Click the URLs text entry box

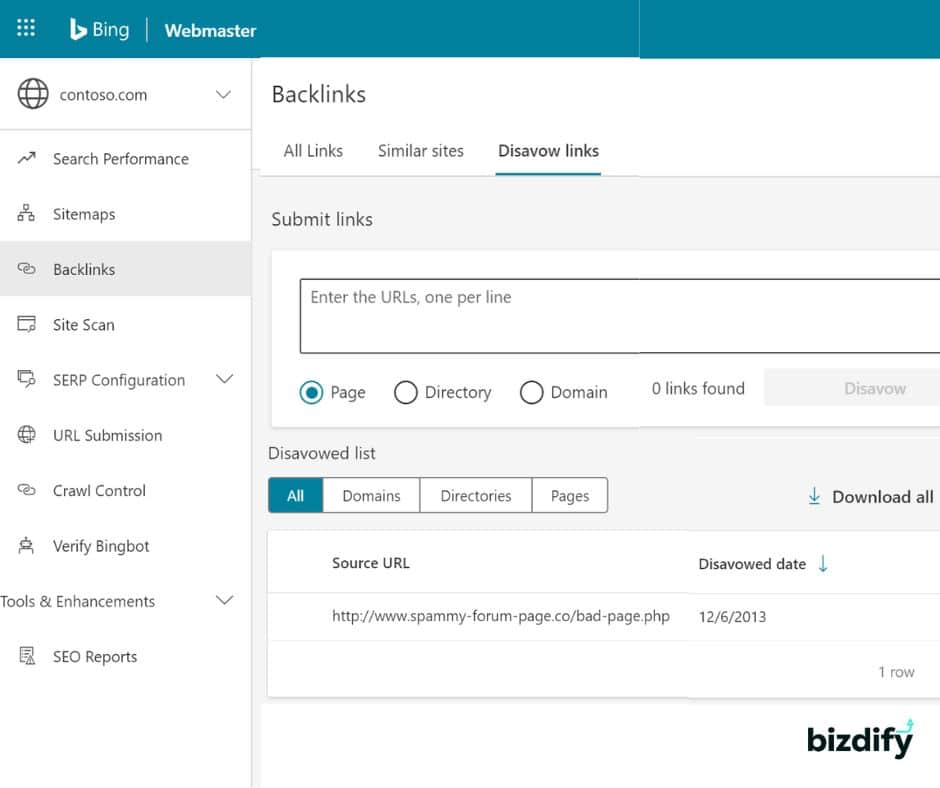click(620, 316)
